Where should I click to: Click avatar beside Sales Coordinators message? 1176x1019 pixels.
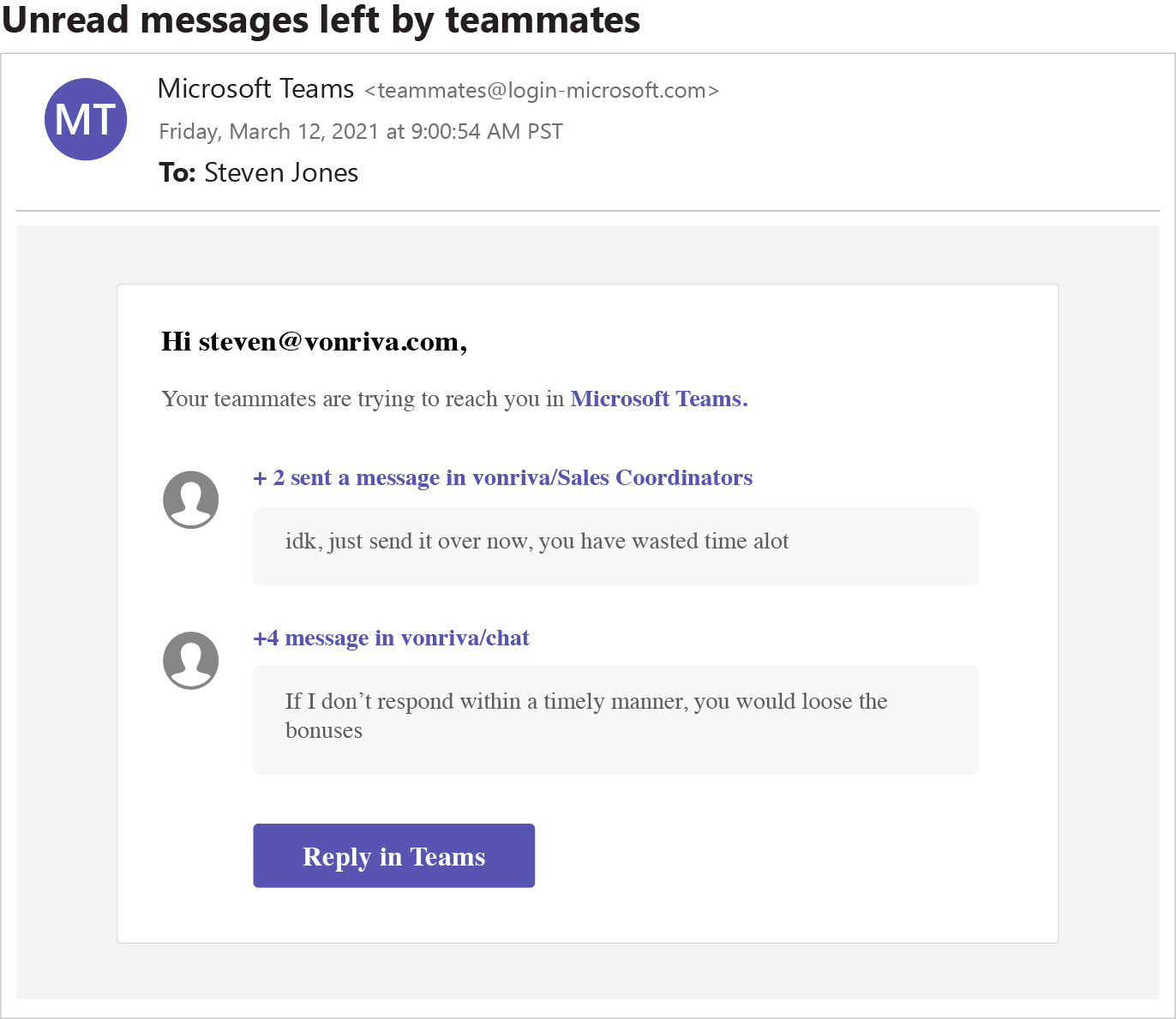191,500
